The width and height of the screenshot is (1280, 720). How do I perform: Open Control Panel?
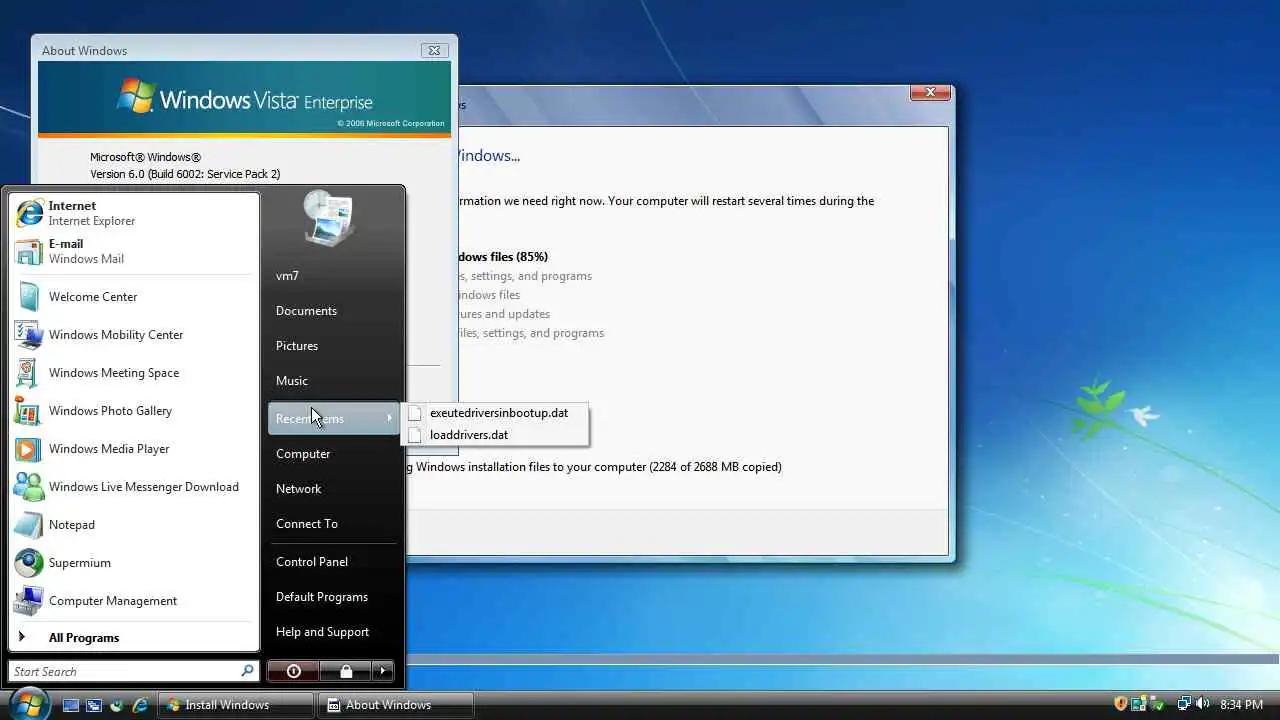pyautogui.click(x=334, y=562)
